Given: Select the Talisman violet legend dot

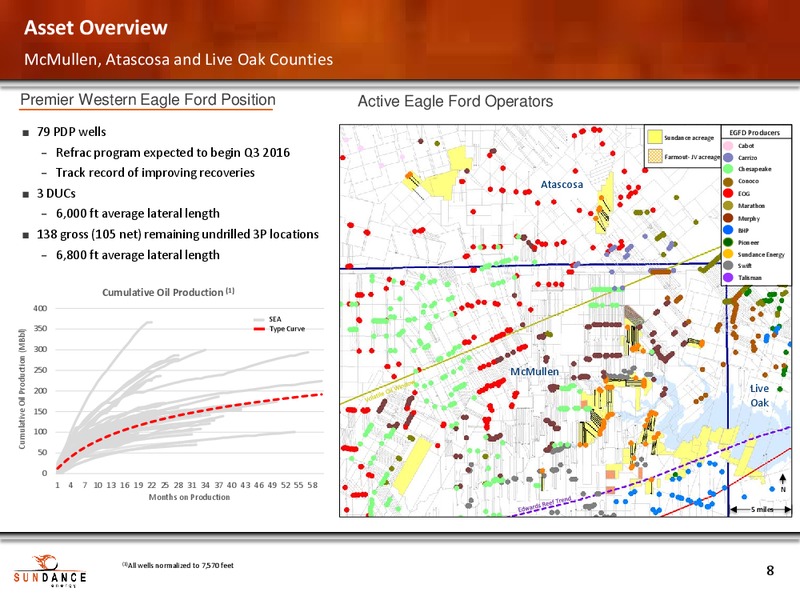Looking at the screenshot, I should (x=728, y=278).
